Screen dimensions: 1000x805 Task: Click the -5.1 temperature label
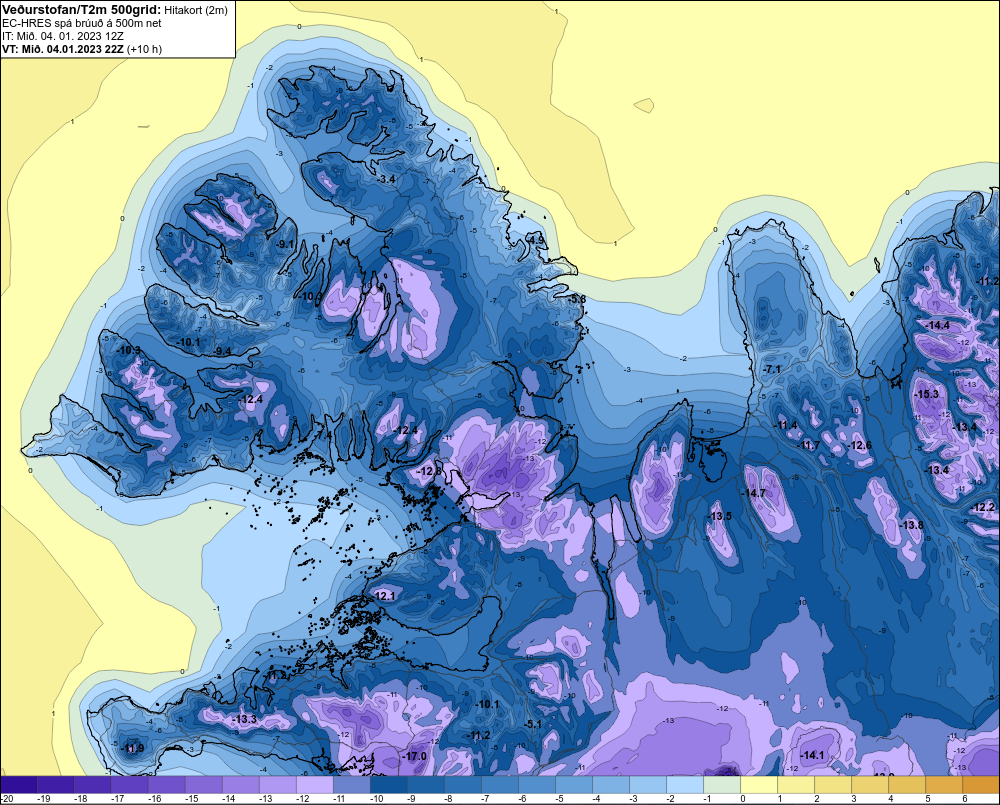tap(533, 724)
